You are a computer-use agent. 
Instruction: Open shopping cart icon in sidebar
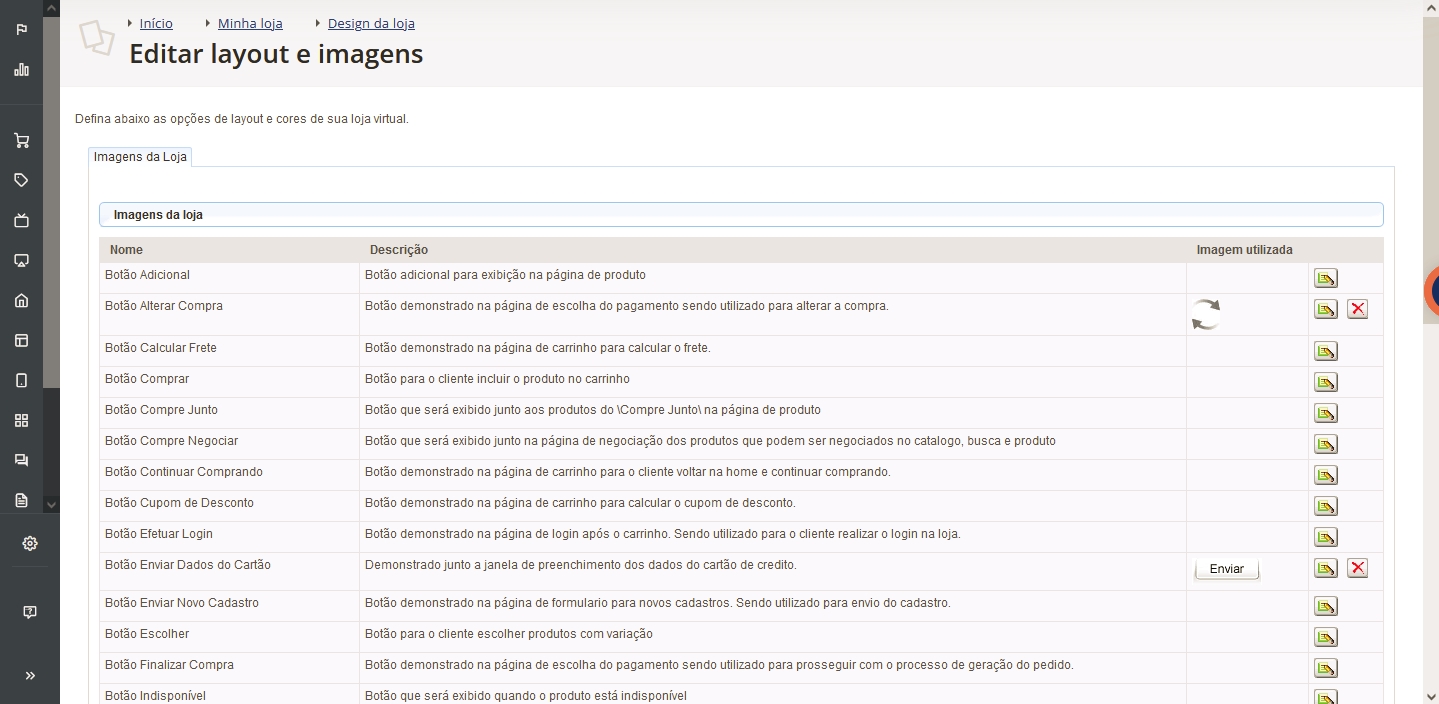(22, 140)
